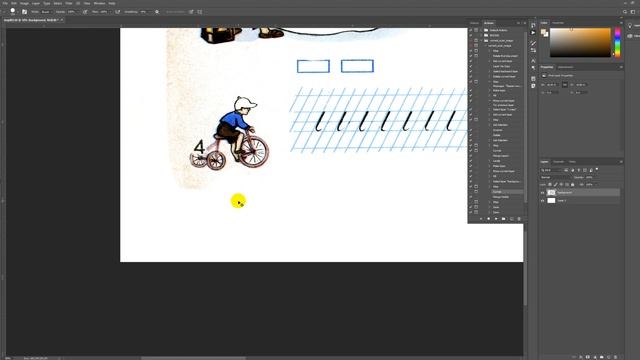
Task: Open collapsed Character panel icon
Action: (533, 60)
